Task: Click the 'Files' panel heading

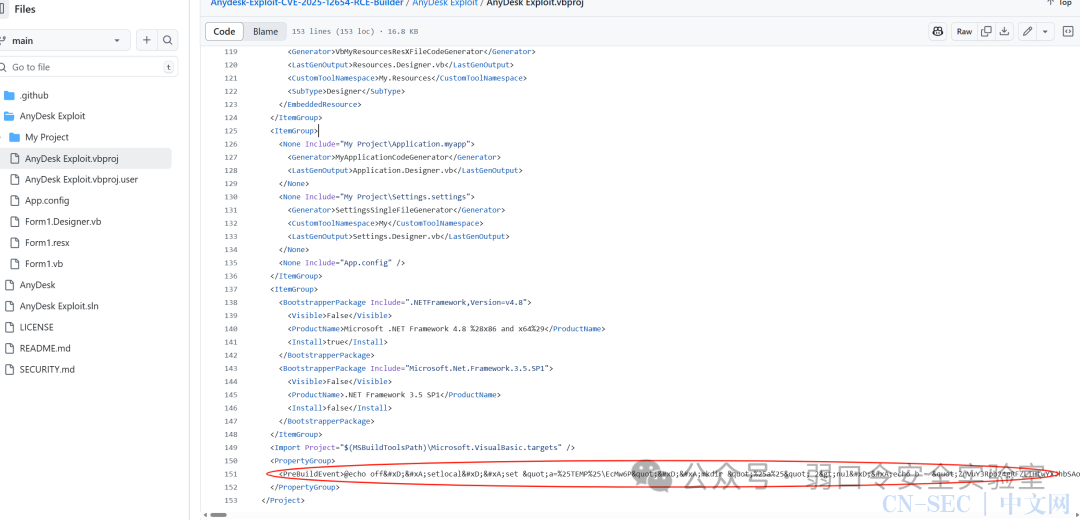Action: click(25, 10)
